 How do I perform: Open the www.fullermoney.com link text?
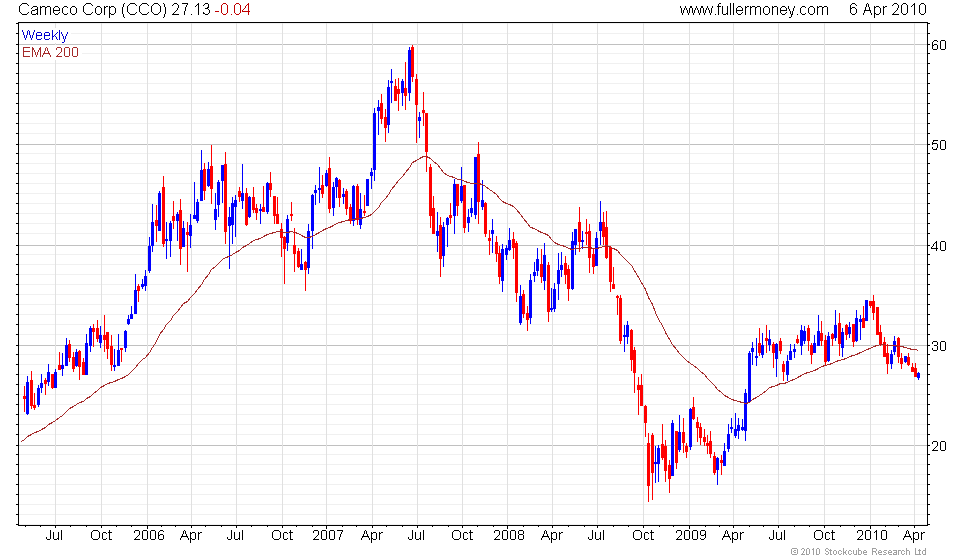coord(754,9)
